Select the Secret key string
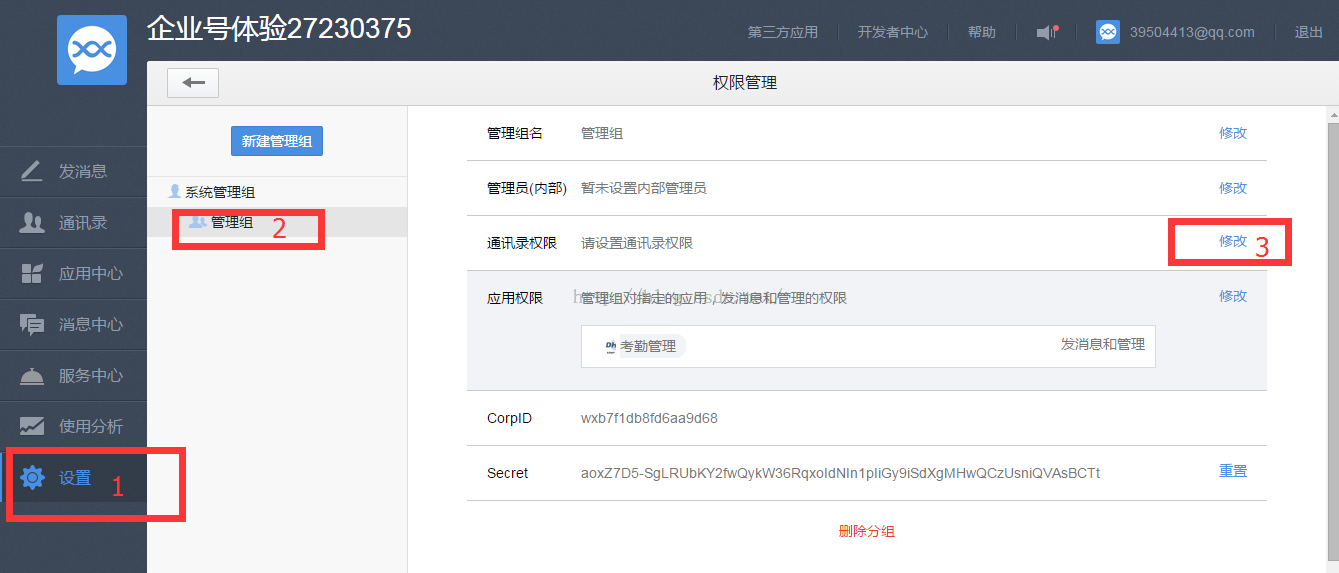 (x=840, y=473)
